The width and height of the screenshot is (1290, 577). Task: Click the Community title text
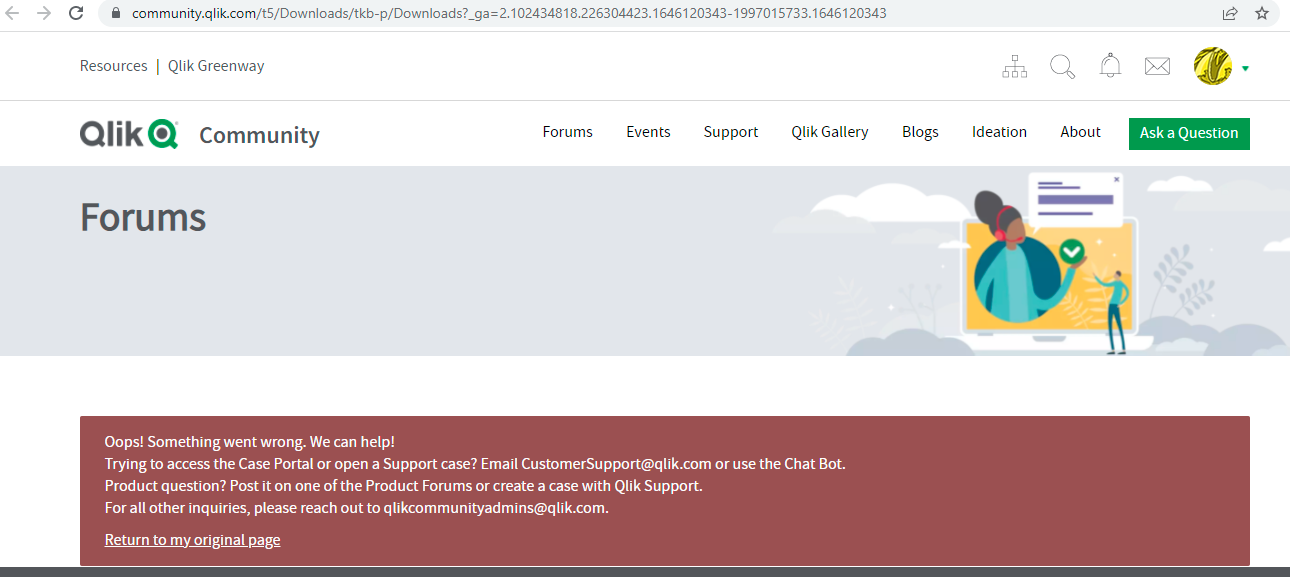pyautogui.click(x=259, y=135)
